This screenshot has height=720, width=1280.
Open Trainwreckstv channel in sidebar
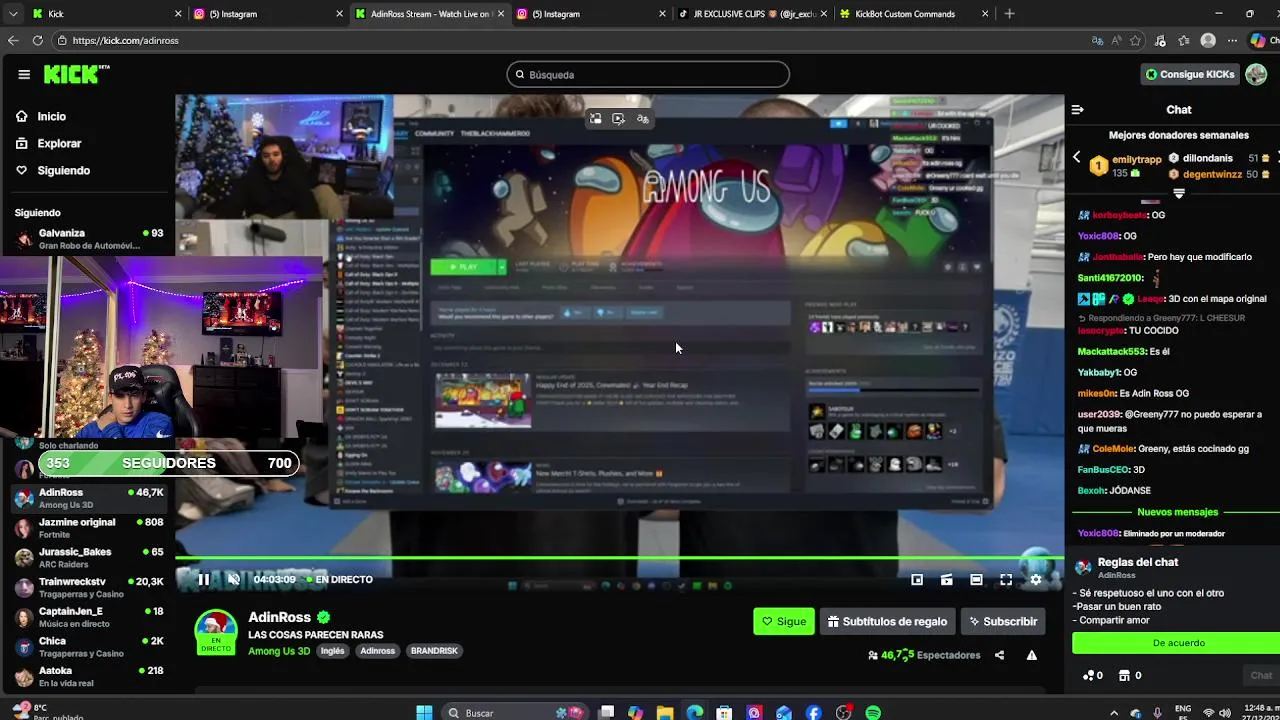88,586
